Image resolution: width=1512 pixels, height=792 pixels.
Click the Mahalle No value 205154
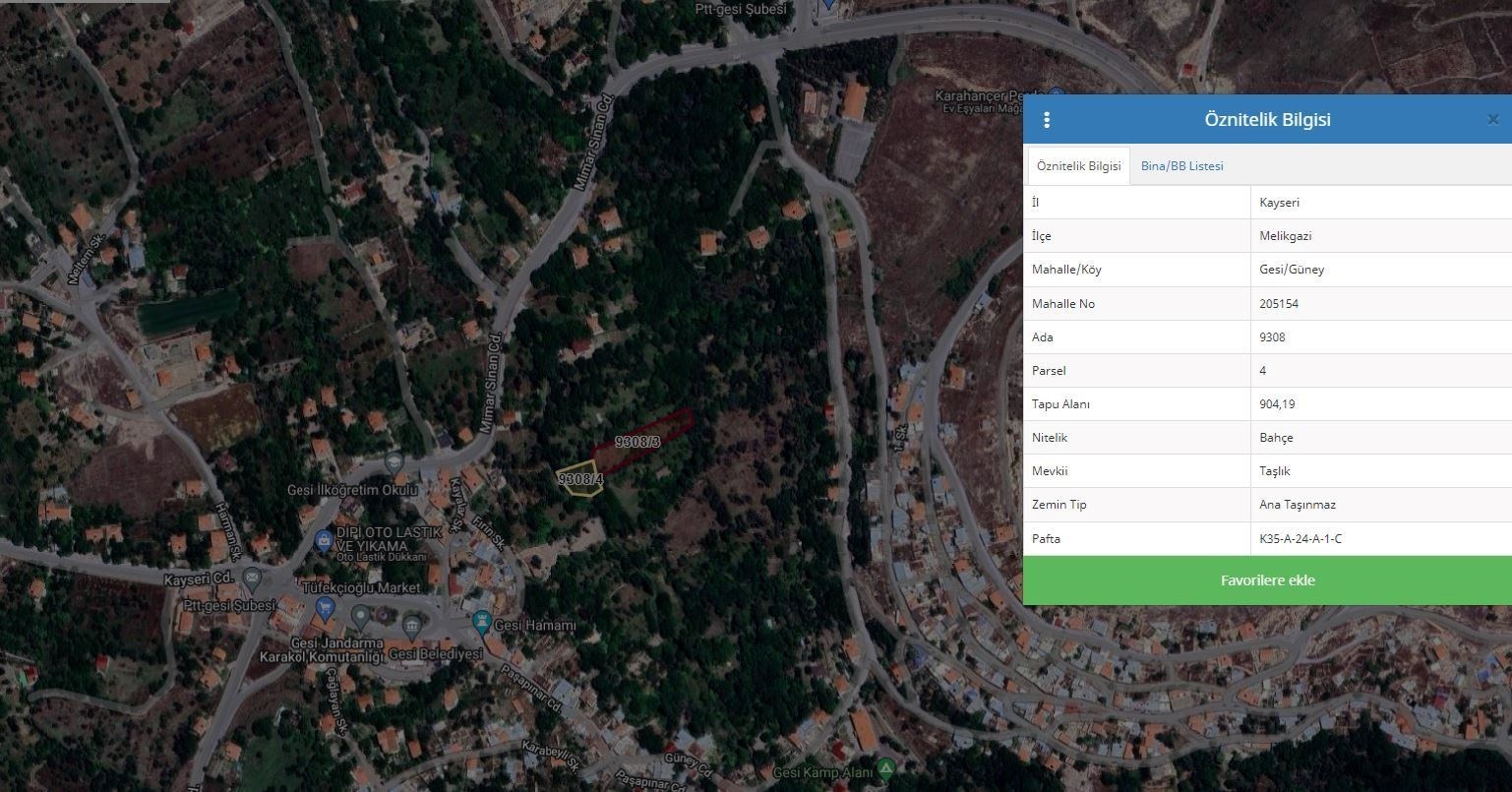point(1279,304)
